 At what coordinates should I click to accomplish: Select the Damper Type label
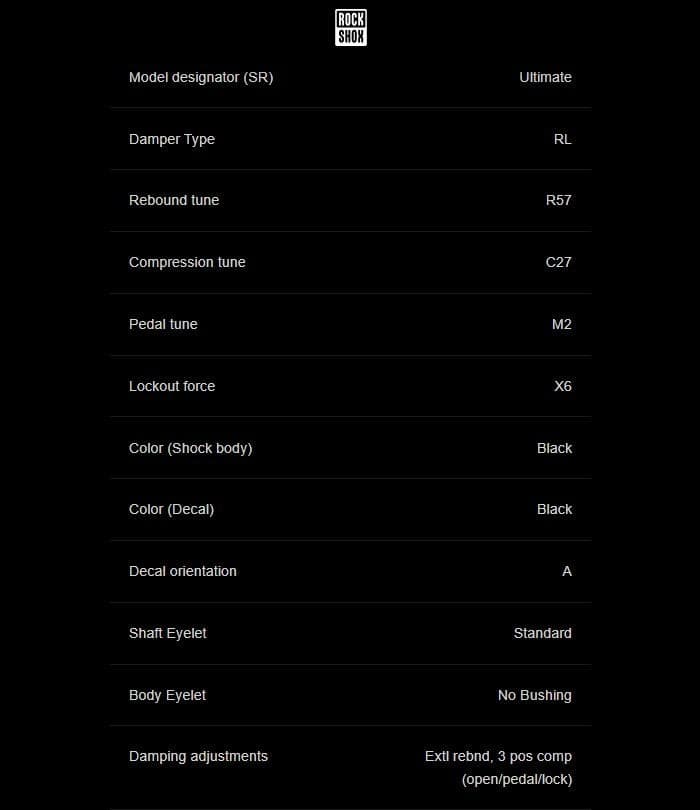click(x=172, y=139)
